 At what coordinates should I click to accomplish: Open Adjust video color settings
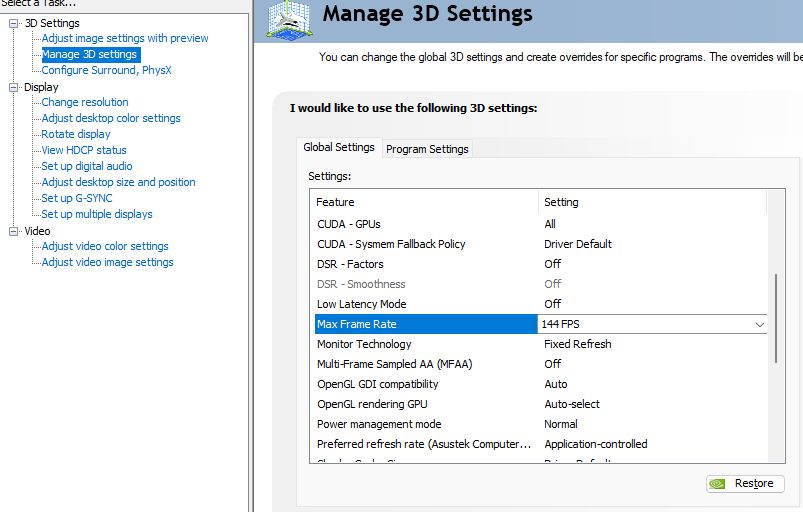(x=105, y=246)
